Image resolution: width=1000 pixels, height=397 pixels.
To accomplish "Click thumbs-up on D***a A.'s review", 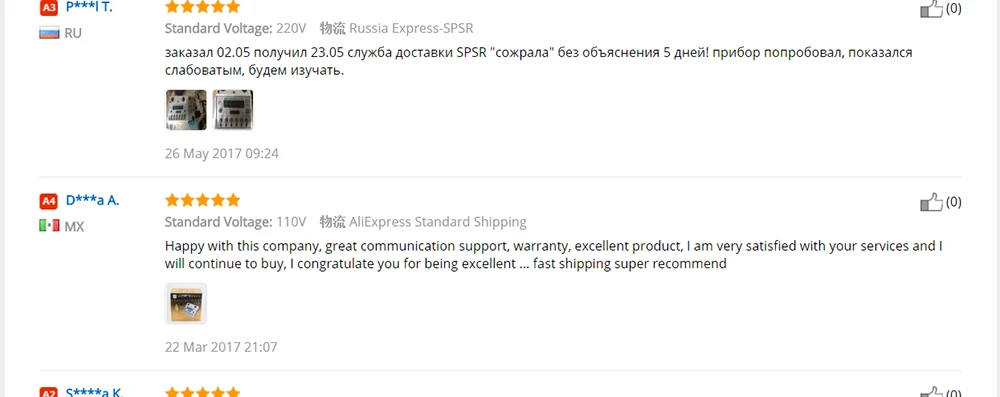I will click(x=931, y=202).
